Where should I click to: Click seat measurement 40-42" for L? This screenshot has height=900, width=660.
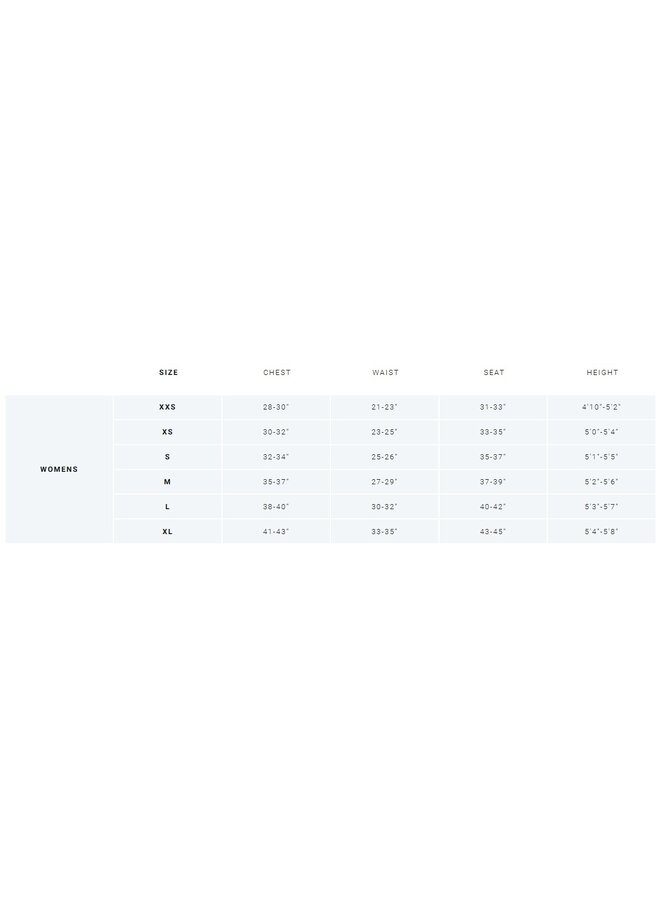[x=494, y=507]
